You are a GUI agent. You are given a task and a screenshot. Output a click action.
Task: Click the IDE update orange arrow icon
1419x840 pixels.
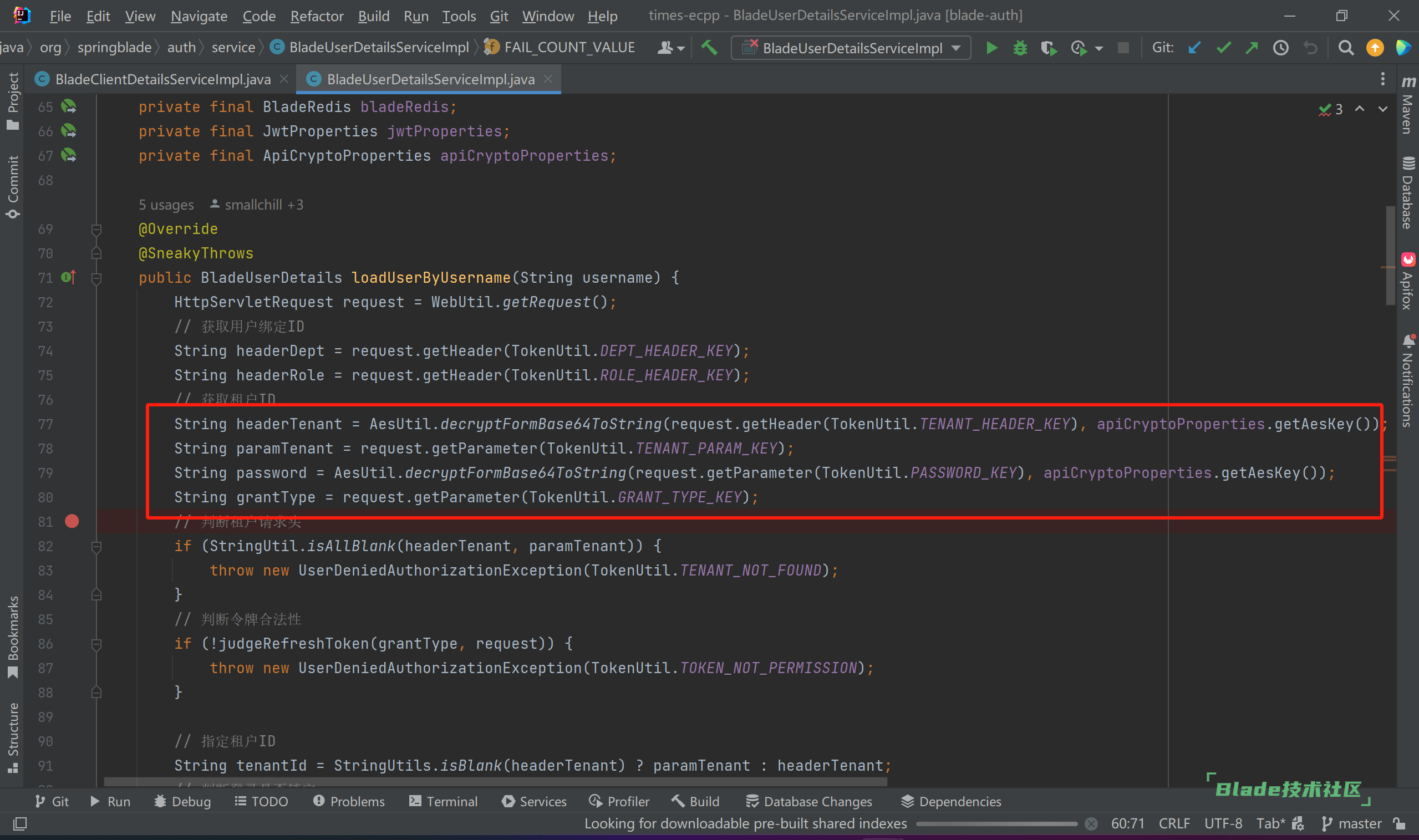(x=1375, y=48)
